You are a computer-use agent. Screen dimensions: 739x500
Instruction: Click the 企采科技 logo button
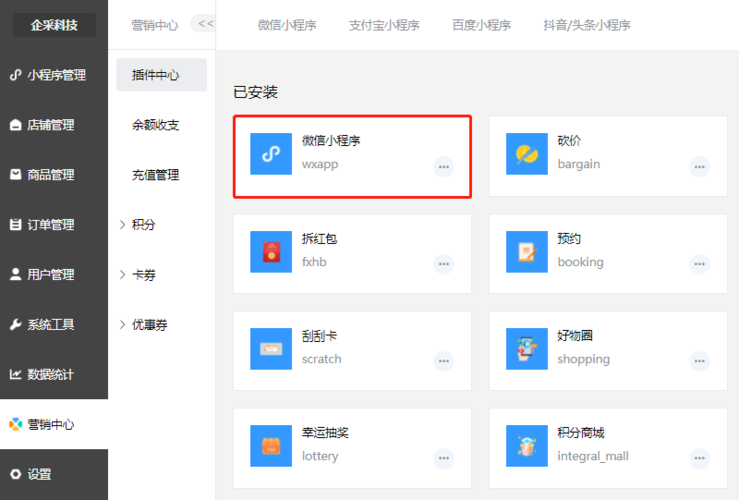tap(54, 25)
